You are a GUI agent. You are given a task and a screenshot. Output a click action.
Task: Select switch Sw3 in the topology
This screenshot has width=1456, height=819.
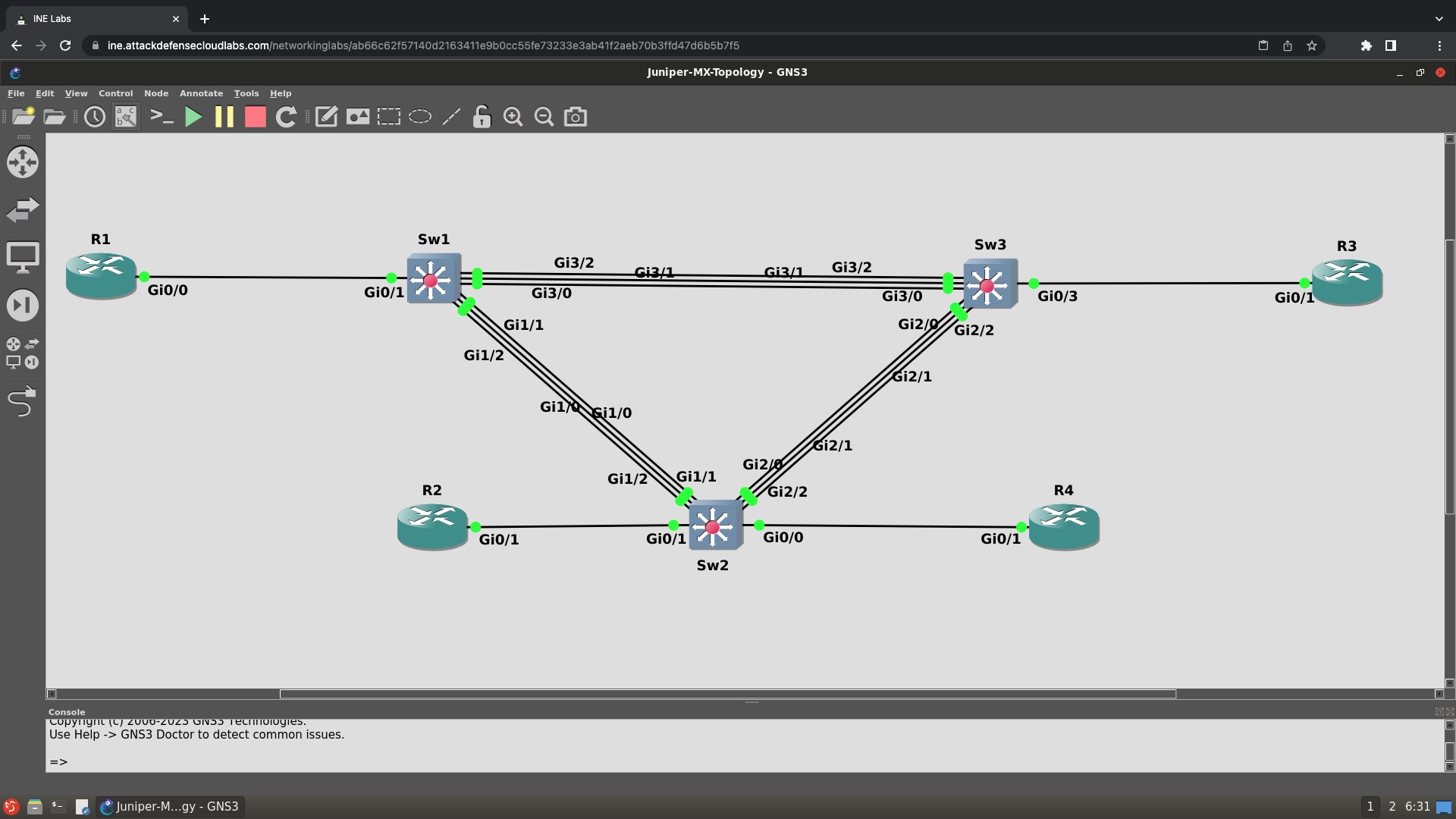[990, 284]
